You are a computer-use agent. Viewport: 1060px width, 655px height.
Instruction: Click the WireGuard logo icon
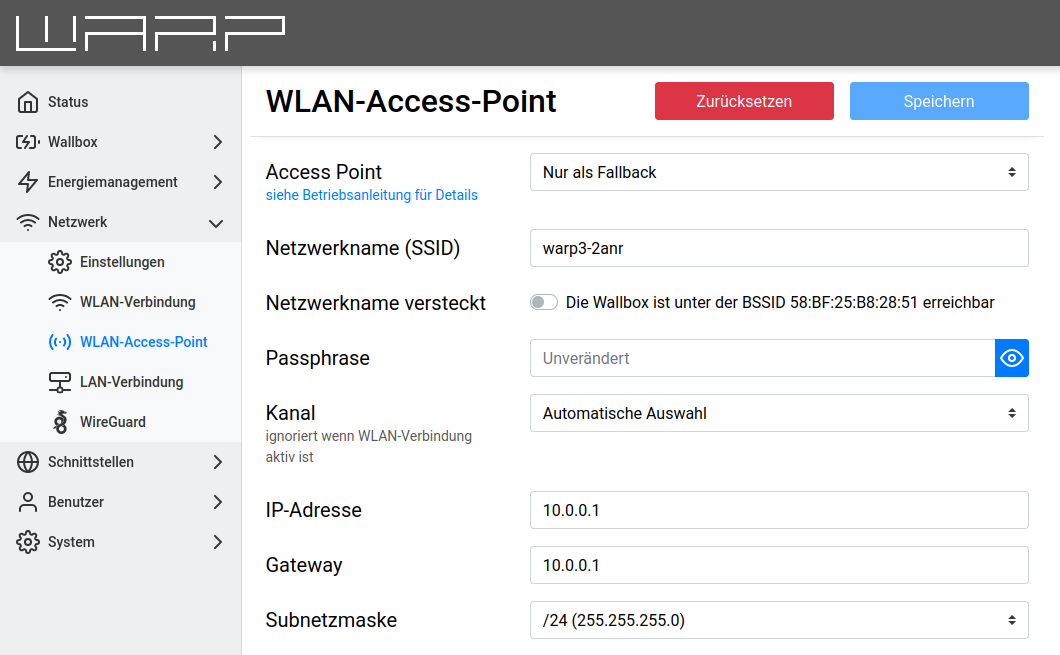[60, 422]
